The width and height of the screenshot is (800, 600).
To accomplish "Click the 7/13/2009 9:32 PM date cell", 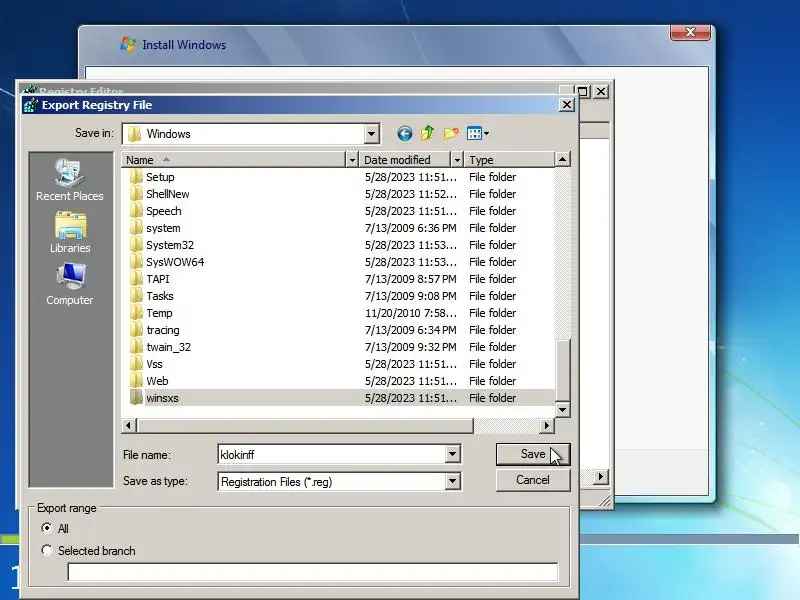I will tap(410, 347).
